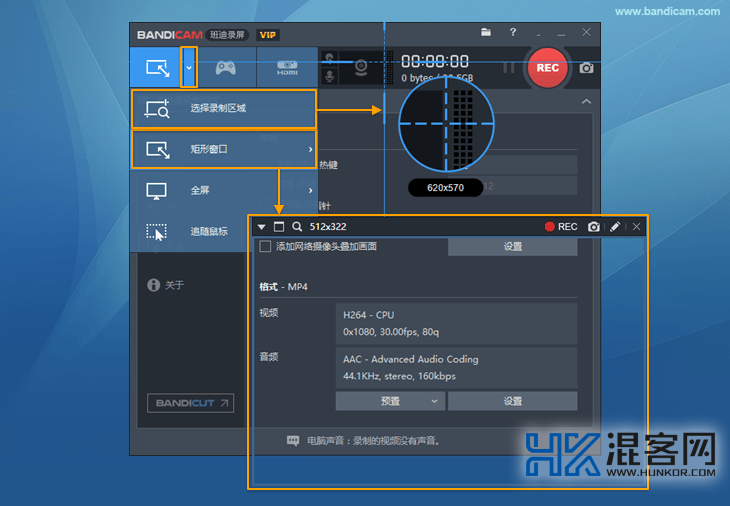Click 设置 button below audio format
730x506 pixels.
(513, 401)
